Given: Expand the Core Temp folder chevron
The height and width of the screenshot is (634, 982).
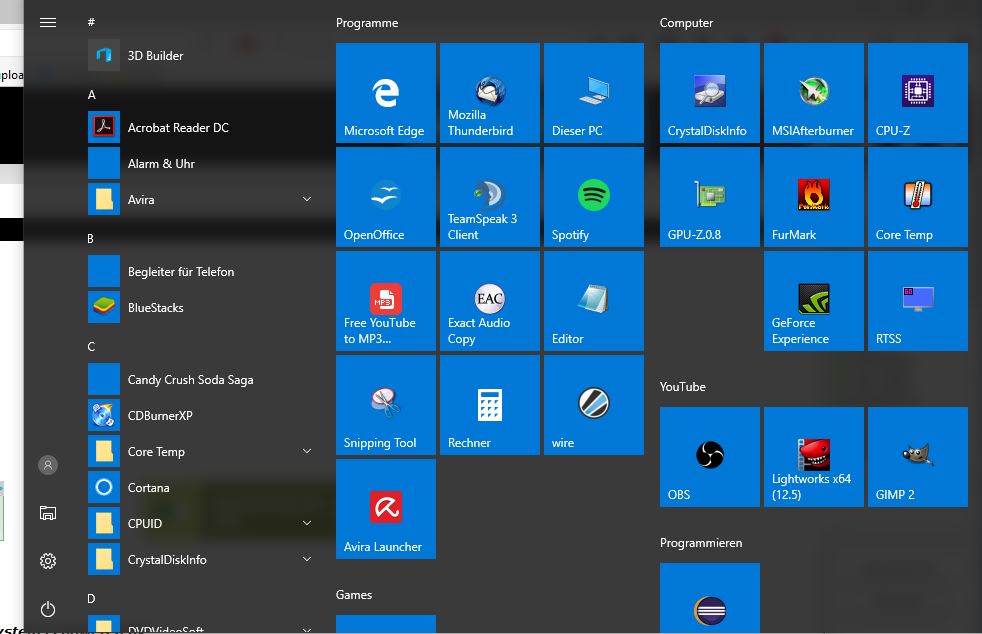Looking at the screenshot, I should click(x=307, y=451).
